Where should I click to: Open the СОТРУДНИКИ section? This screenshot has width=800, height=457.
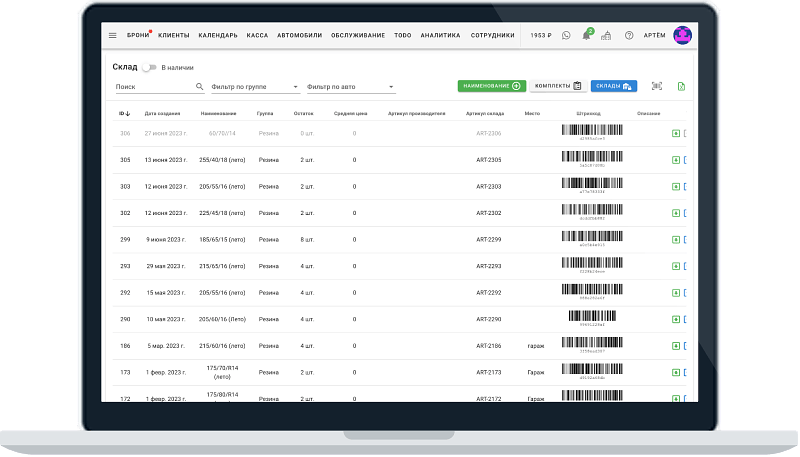tap(492, 35)
